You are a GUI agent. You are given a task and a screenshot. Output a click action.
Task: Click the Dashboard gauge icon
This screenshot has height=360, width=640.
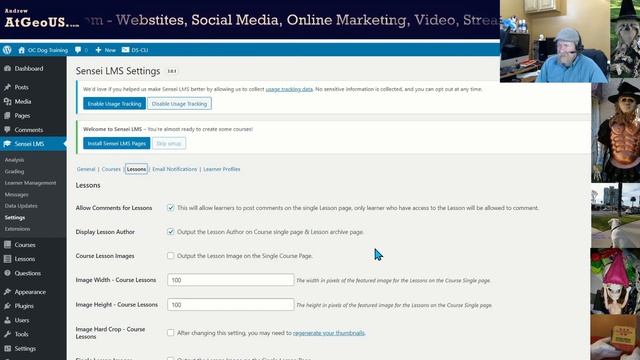[7, 69]
